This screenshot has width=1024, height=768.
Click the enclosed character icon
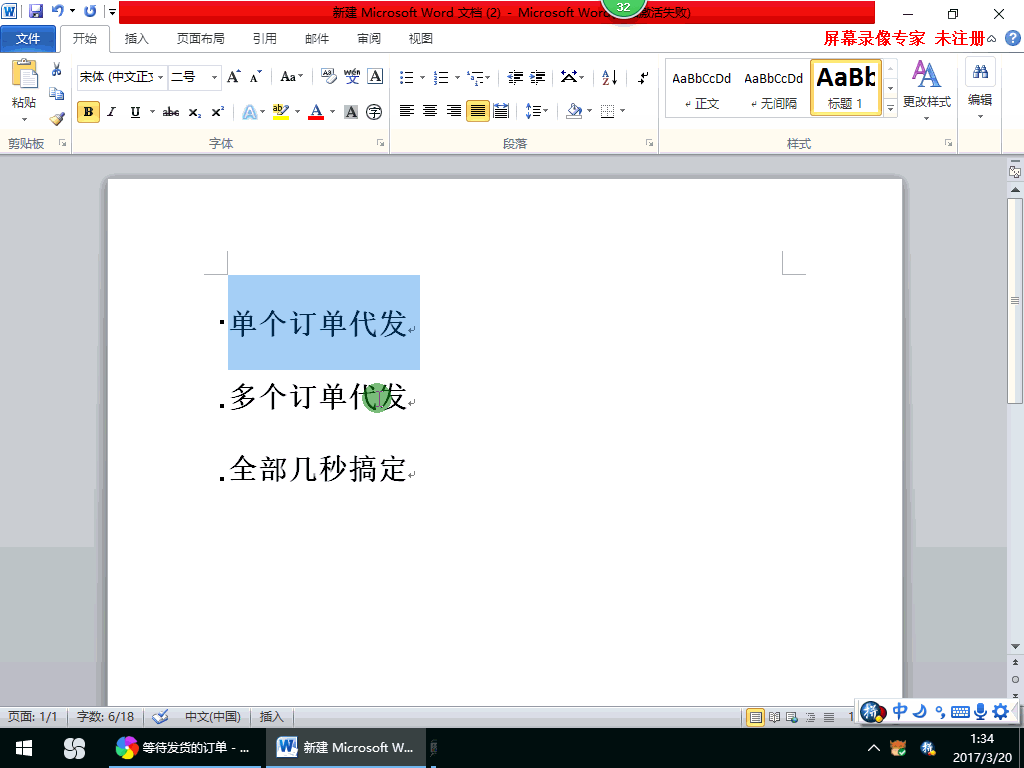pyautogui.click(x=374, y=112)
